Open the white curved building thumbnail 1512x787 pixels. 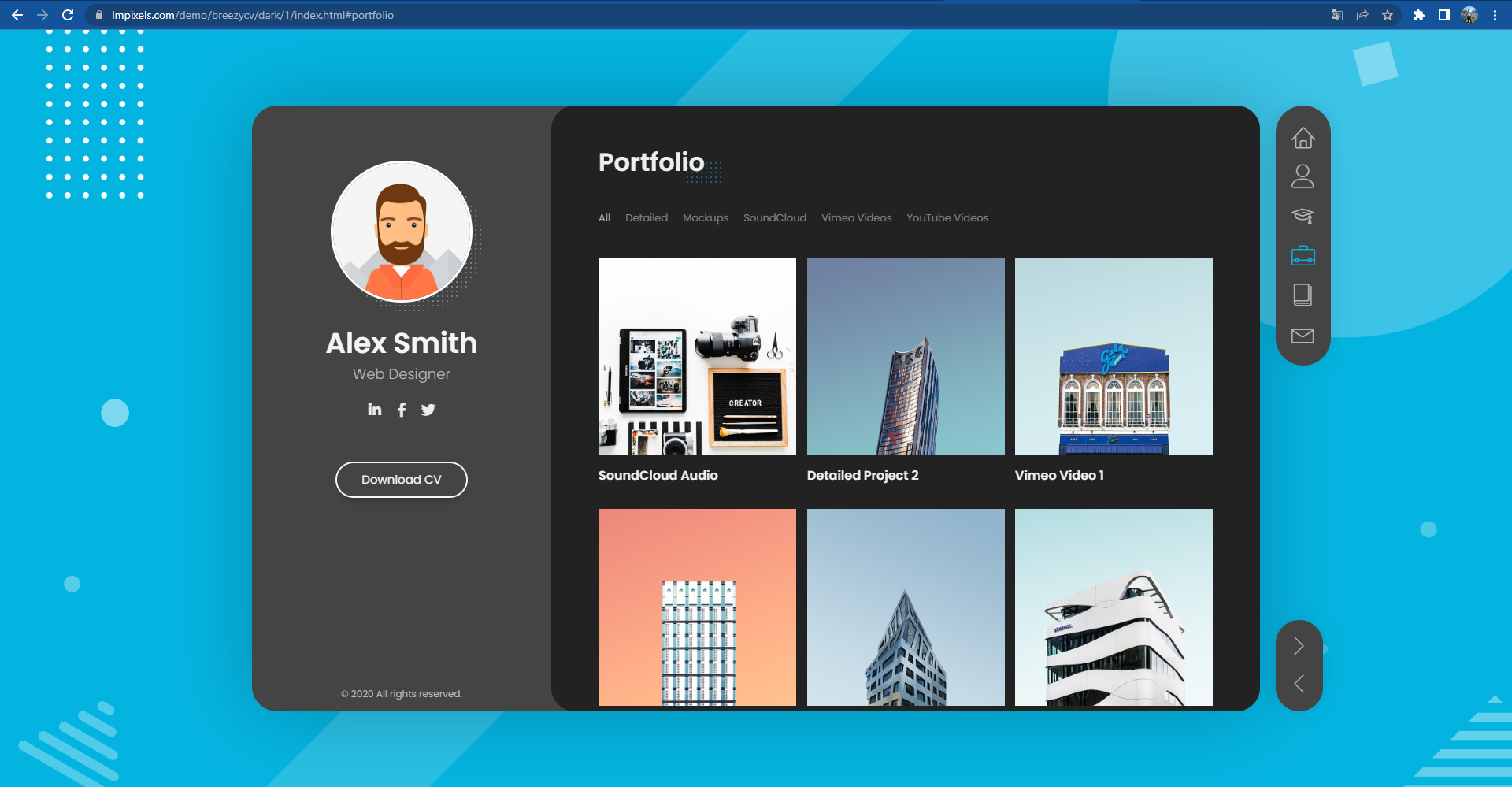(1114, 607)
